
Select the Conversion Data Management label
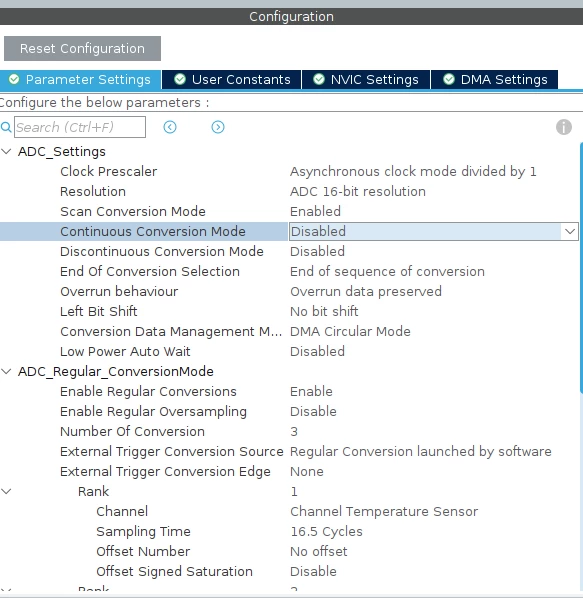171,331
